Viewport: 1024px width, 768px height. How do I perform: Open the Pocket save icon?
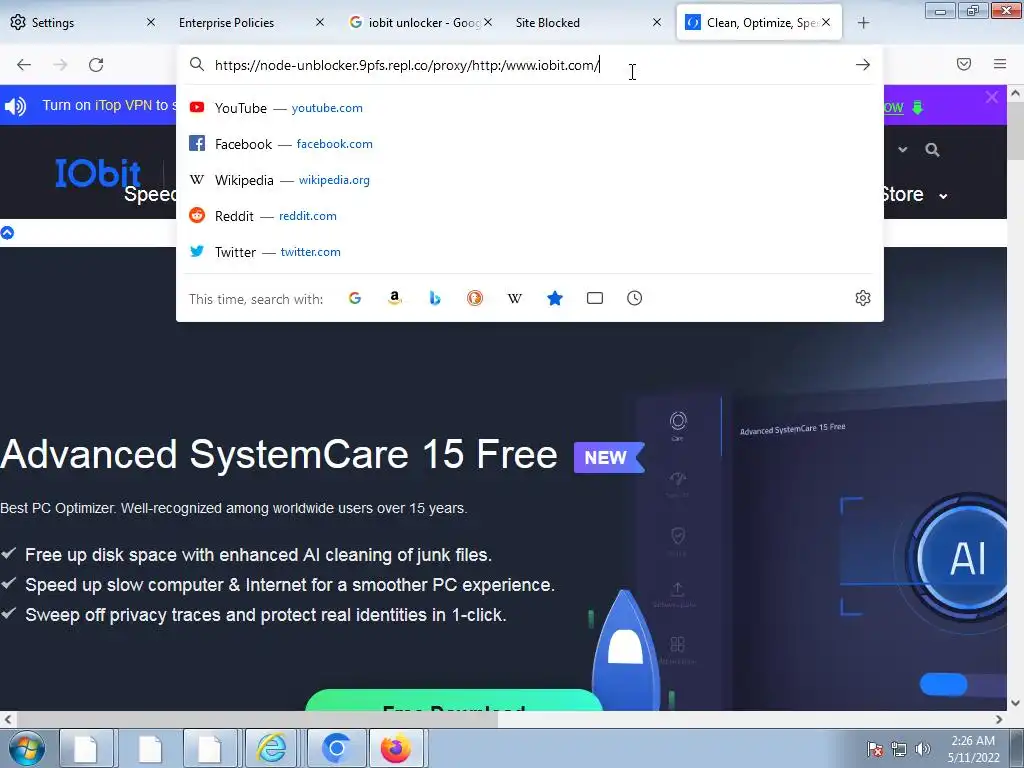(964, 64)
